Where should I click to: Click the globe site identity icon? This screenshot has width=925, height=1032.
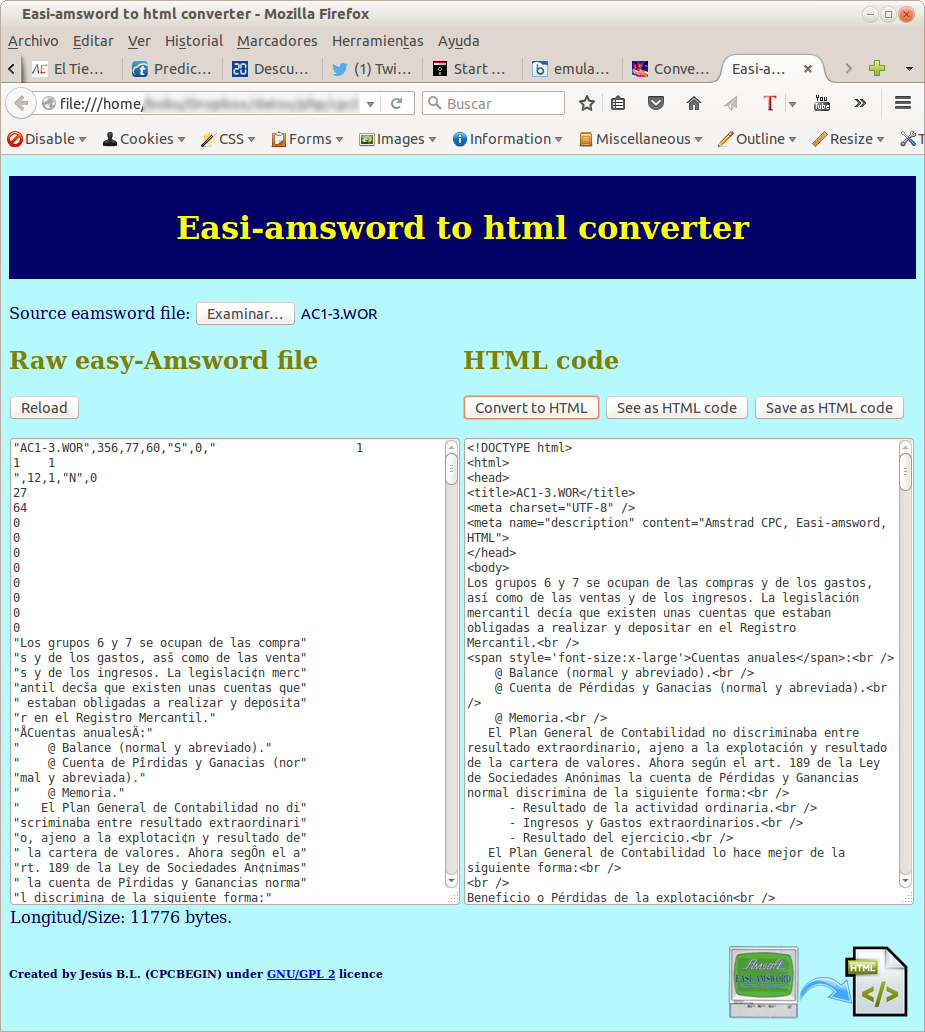pyautogui.click(x=49, y=103)
